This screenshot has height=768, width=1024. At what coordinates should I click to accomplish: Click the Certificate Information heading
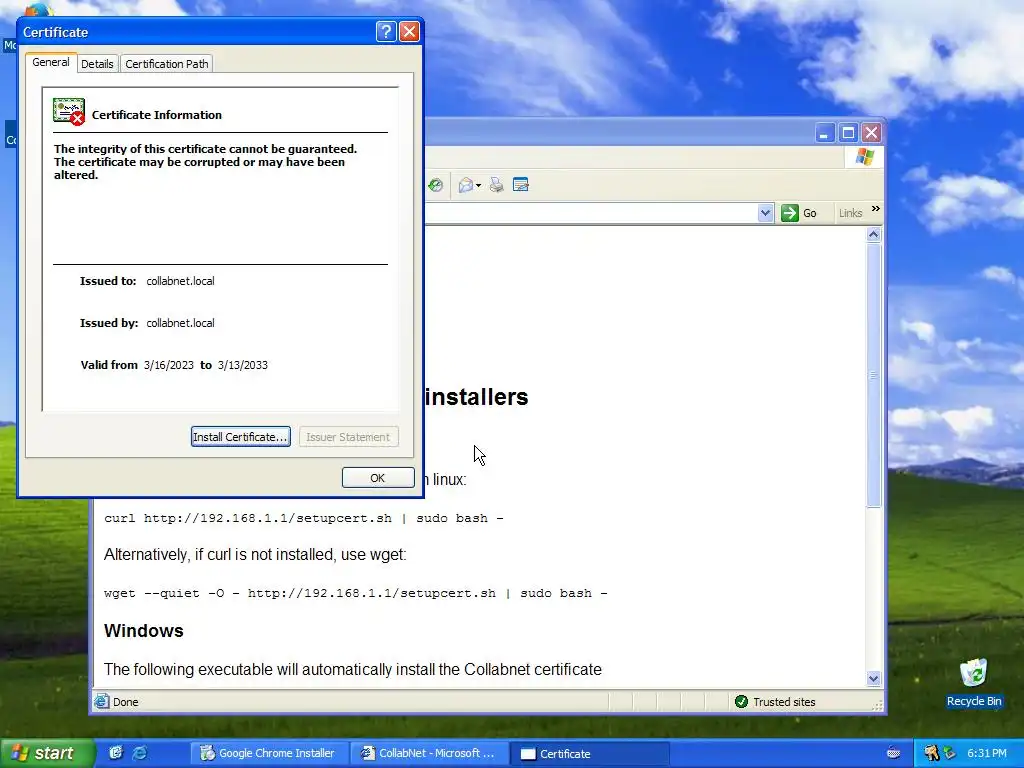point(157,115)
